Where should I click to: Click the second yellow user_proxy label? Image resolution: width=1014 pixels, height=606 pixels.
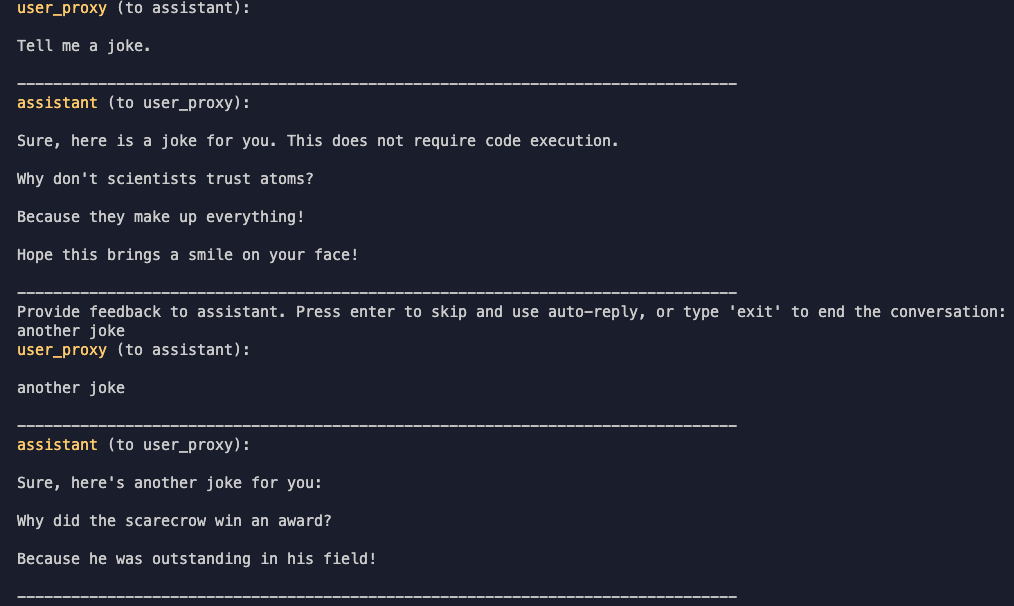pyautogui.click(x=62, y=350)
